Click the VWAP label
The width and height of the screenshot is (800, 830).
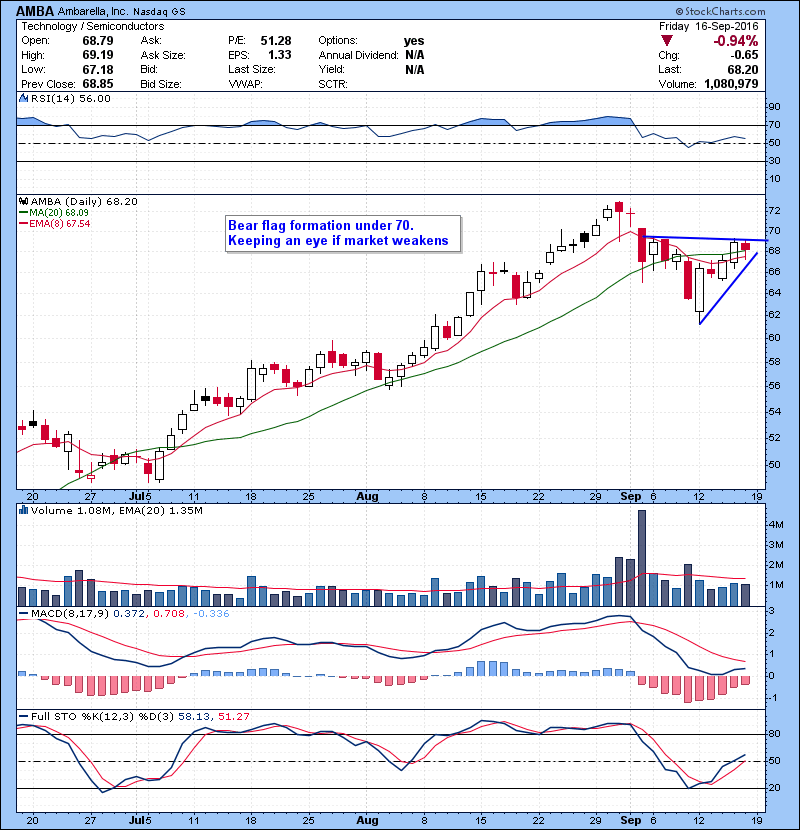245,84
